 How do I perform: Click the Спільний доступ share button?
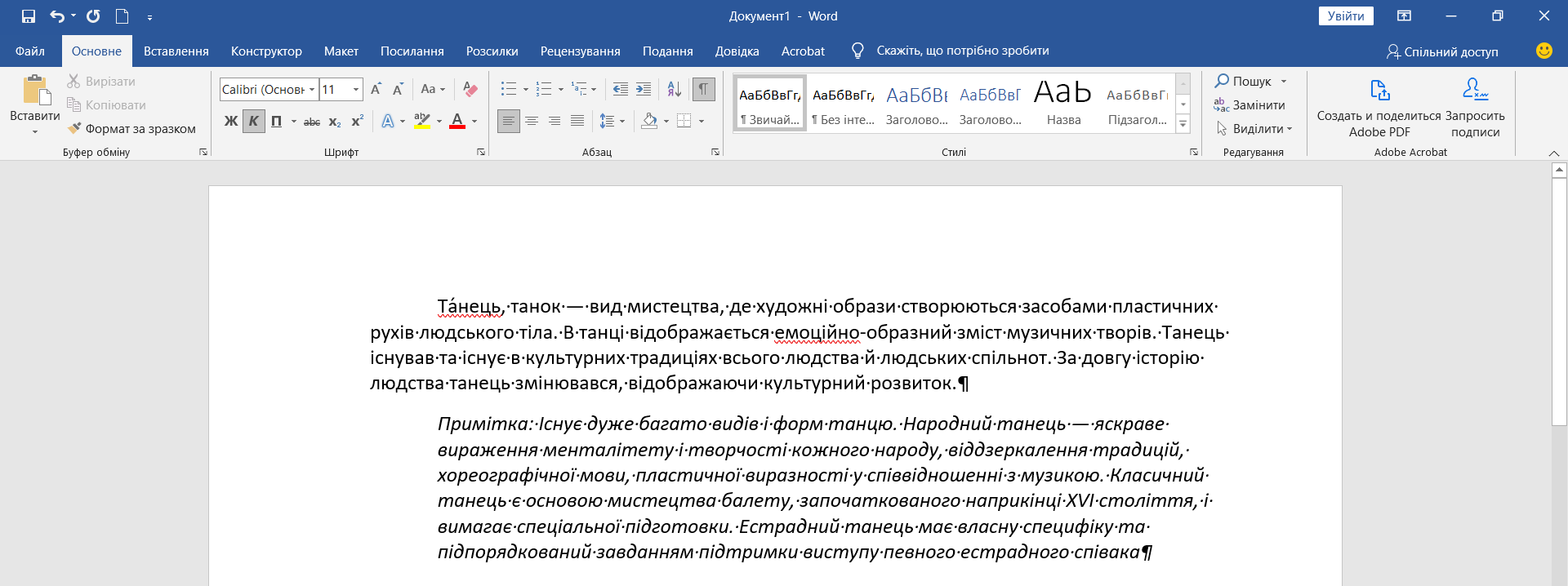click(x=1442, y=51)
